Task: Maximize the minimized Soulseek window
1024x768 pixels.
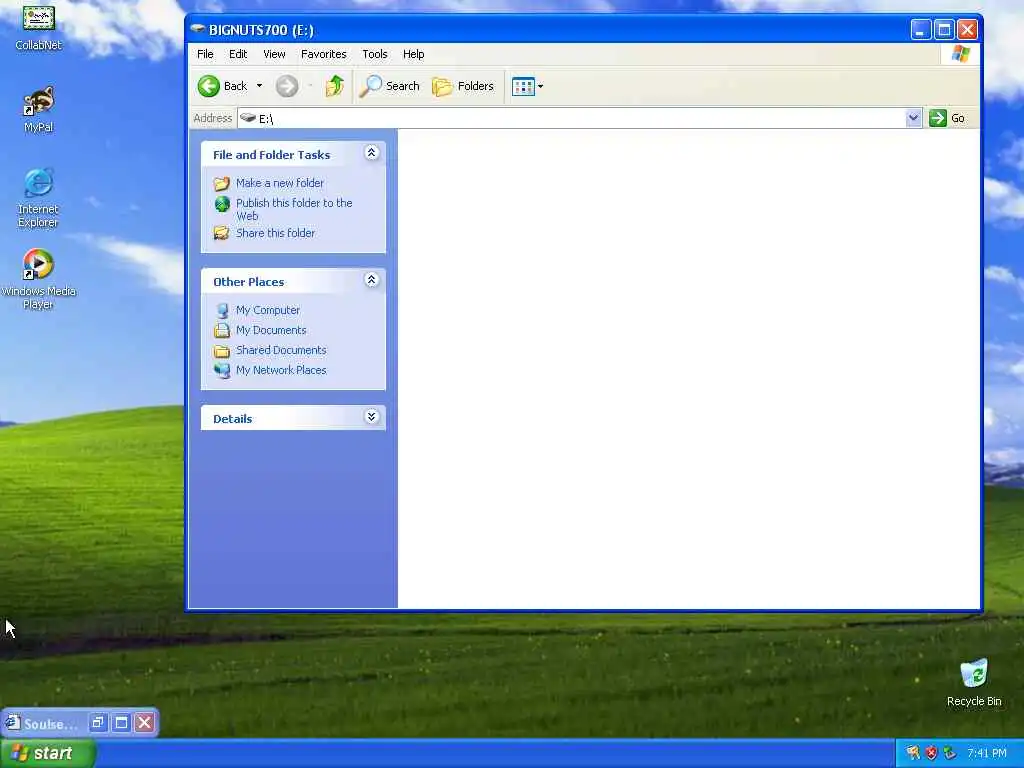Action: pos(121,722)
